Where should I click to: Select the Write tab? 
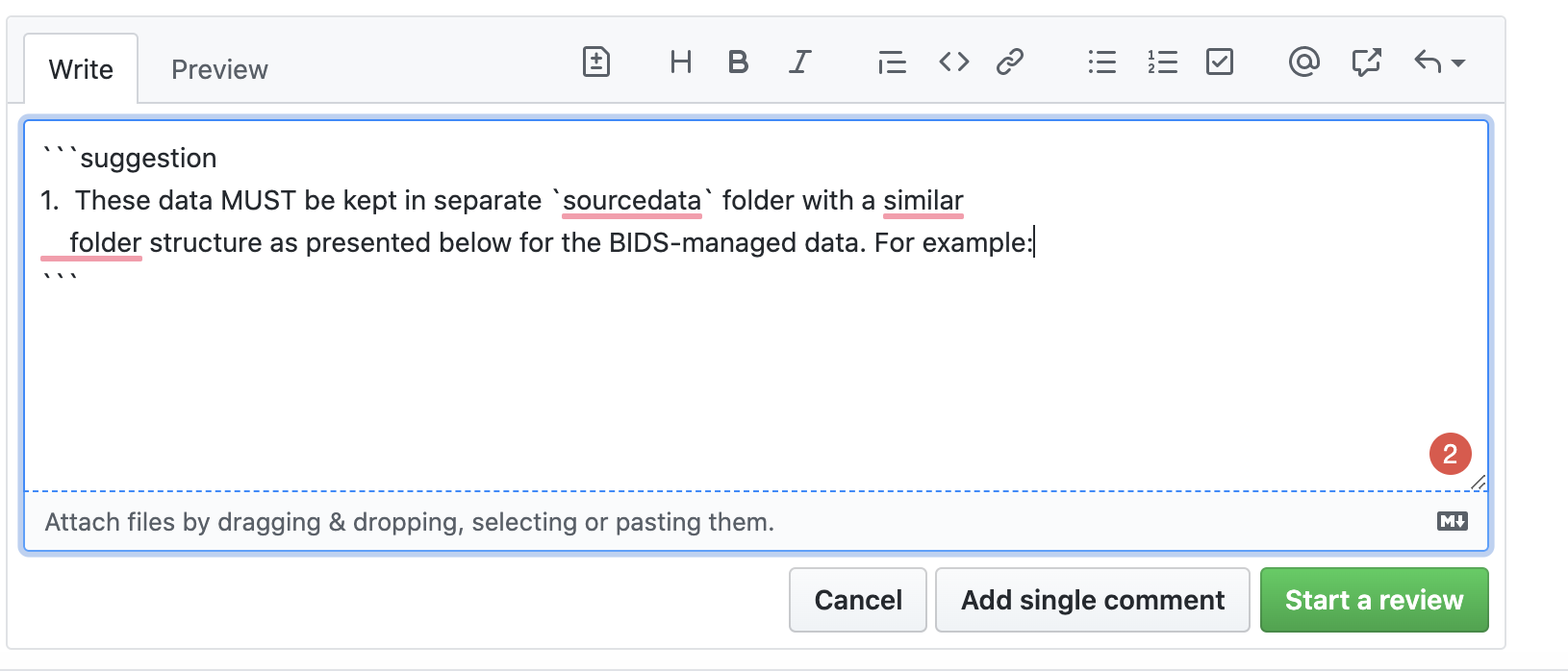tap(81, 67)
